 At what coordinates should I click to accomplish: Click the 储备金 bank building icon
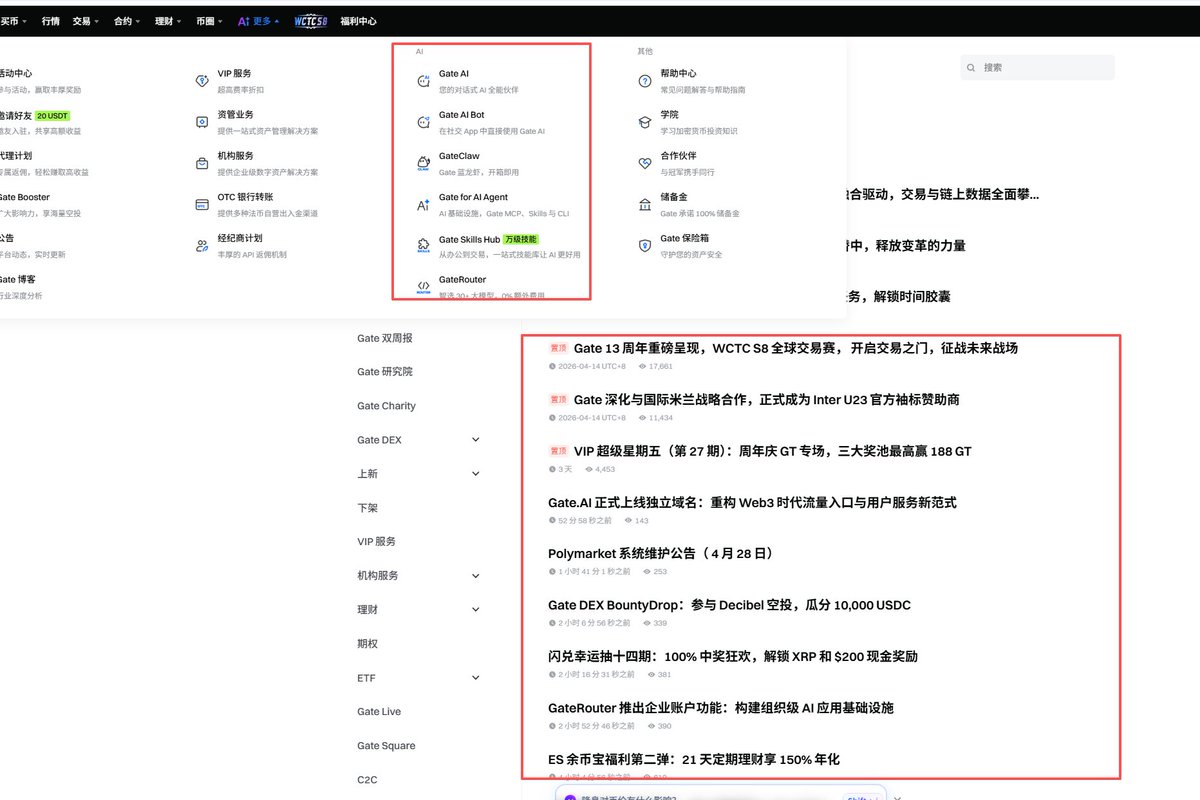pyautogui.click(x=645, y=204)
